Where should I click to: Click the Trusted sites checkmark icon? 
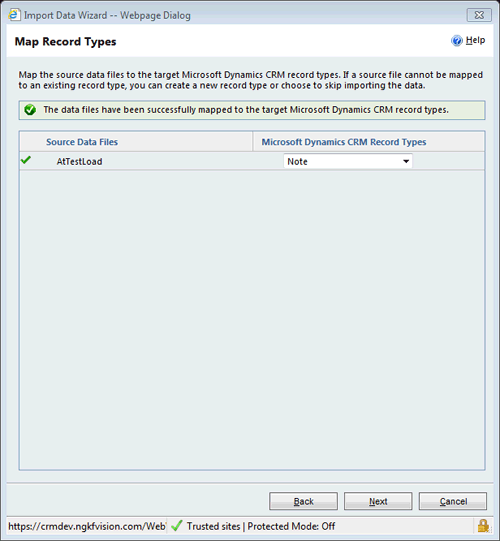tap(177, 526)
